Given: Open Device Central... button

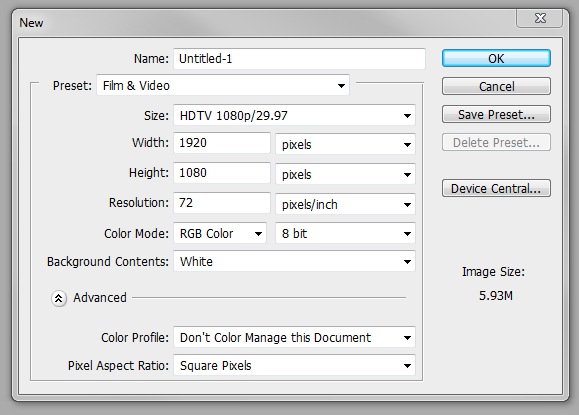Looking at the screenshot, I should (496, 188).
